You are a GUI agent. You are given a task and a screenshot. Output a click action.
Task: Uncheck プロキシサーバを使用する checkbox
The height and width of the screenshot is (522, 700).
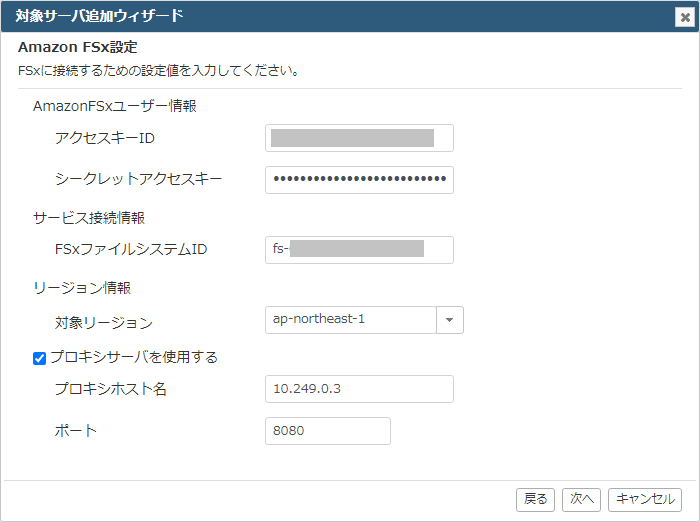39,358
